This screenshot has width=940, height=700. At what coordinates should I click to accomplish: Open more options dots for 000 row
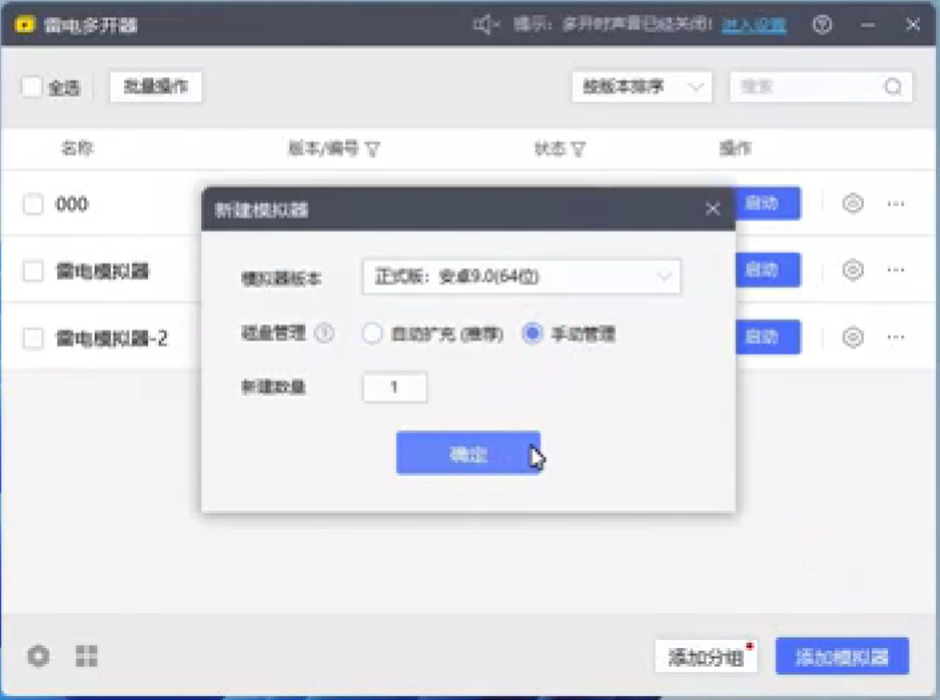pos(896,204)
